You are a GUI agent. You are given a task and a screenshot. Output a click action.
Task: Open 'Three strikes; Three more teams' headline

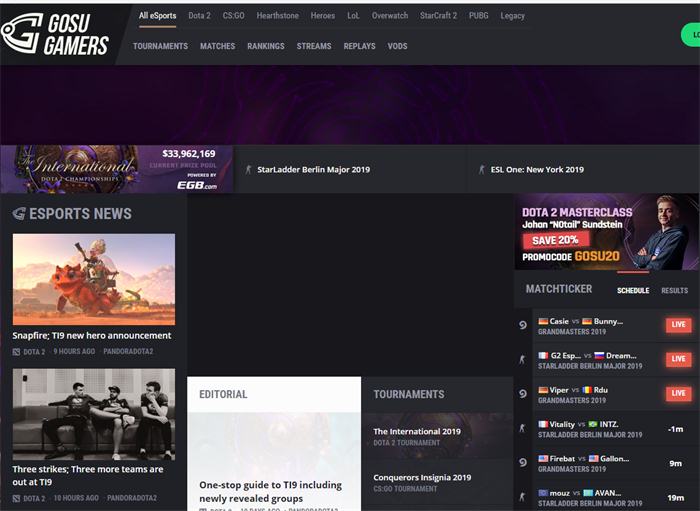tap(88, 476)
